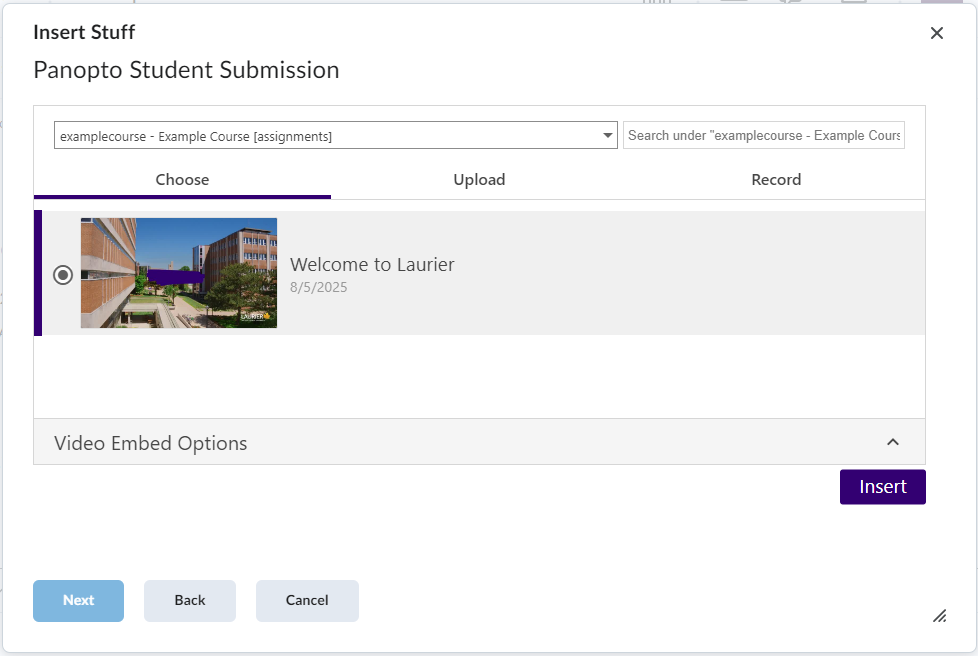
Task: Cancel the Insert Stuff dialog
Action: click(x=307, y=601)
